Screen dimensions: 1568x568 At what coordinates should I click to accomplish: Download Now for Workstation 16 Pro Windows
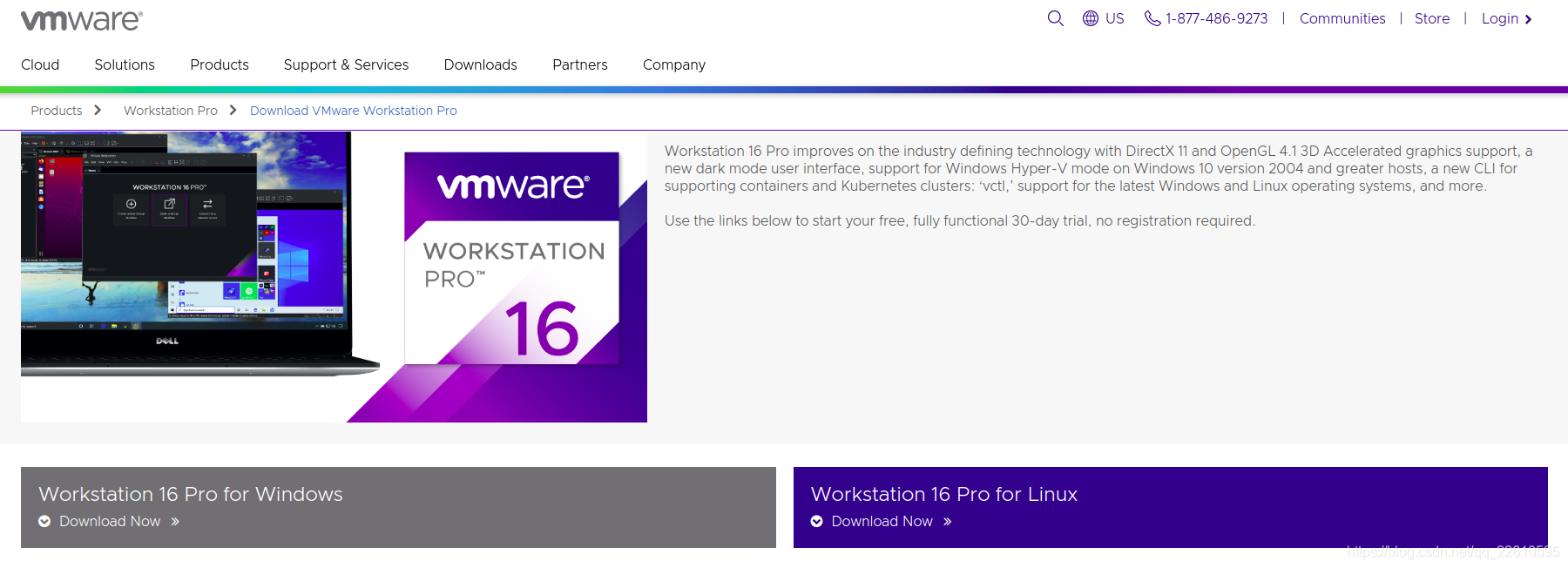[x=110, y=521]
